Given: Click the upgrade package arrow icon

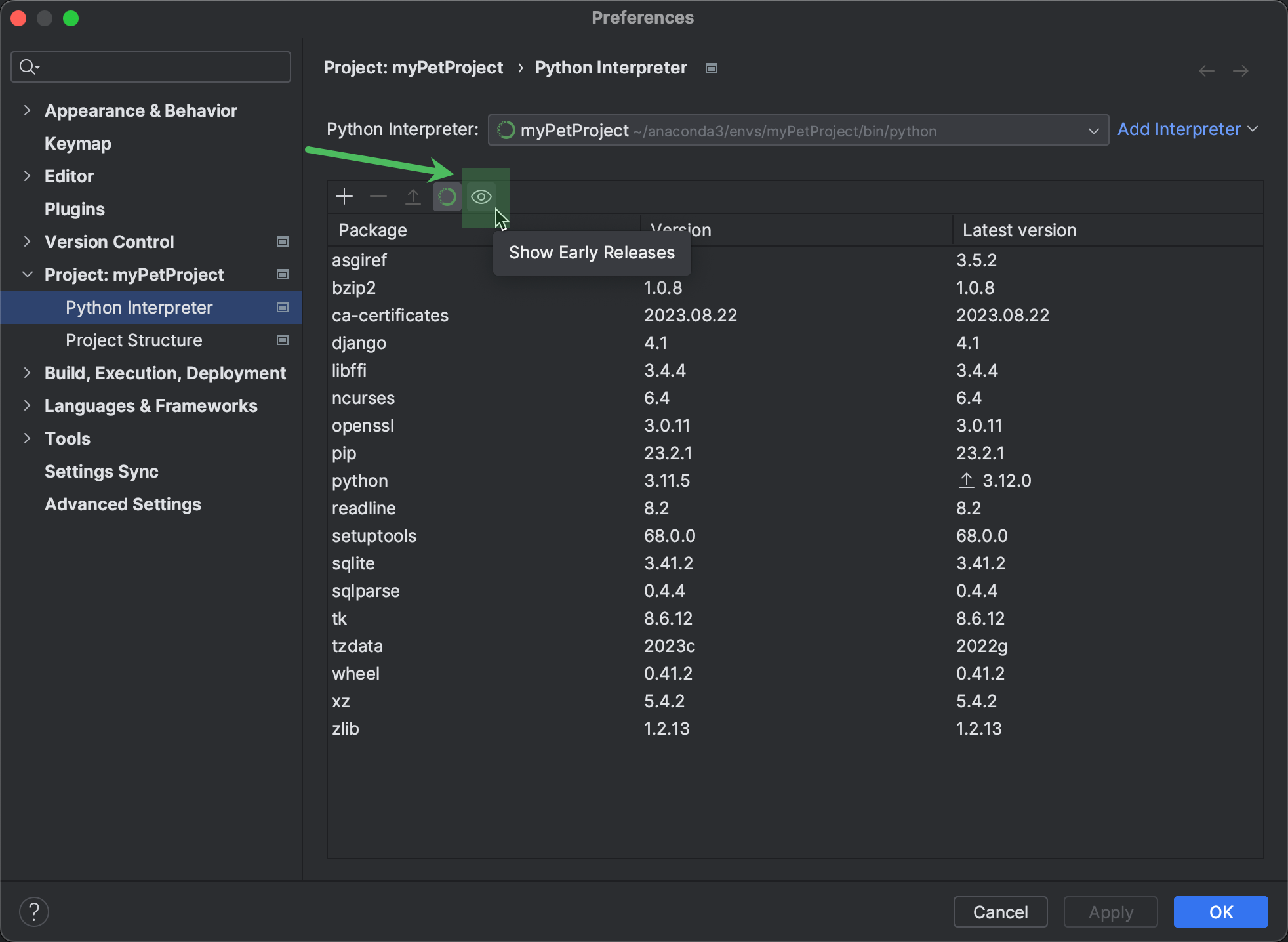Looking at the screenshot, I should tap(413, 196).
